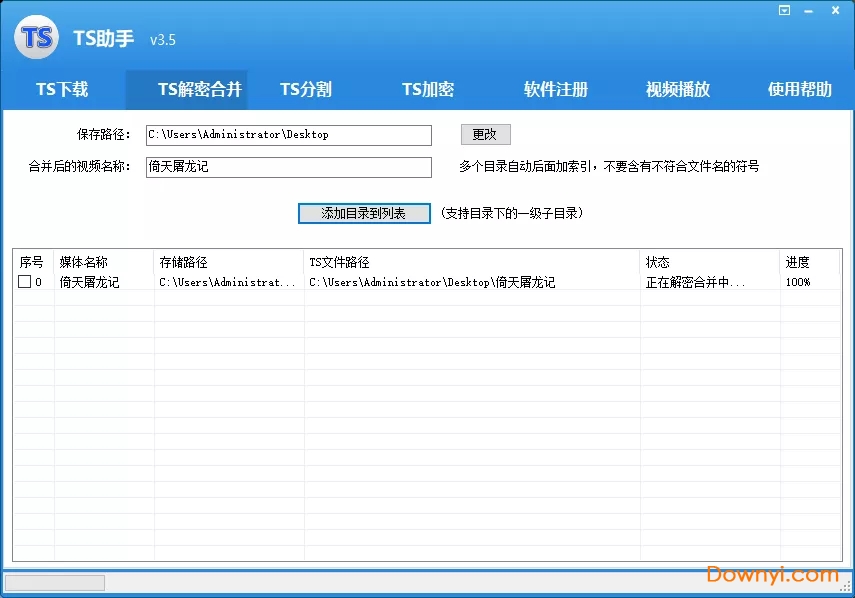The image size is (855, 598).
Task: Switch to the TS下载 tab
Action: pyautogui.click(x=62, y=89)
